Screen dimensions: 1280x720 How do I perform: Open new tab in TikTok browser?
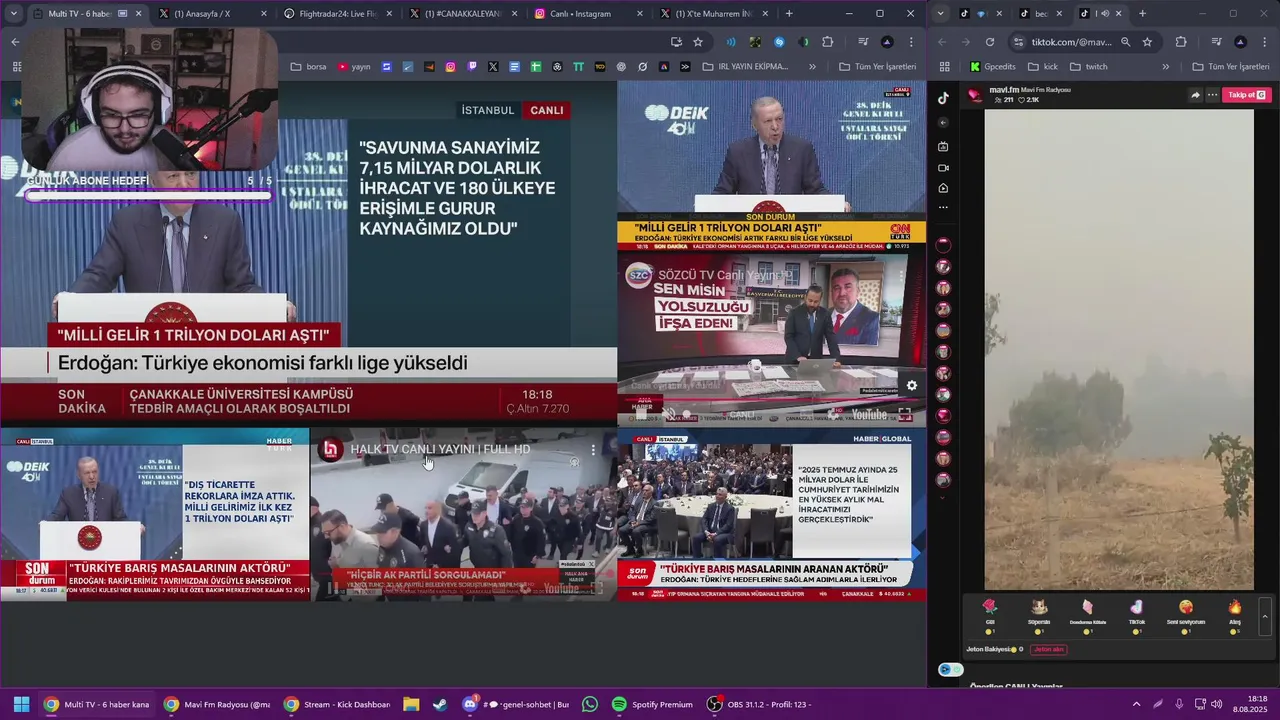point(1142,14)
